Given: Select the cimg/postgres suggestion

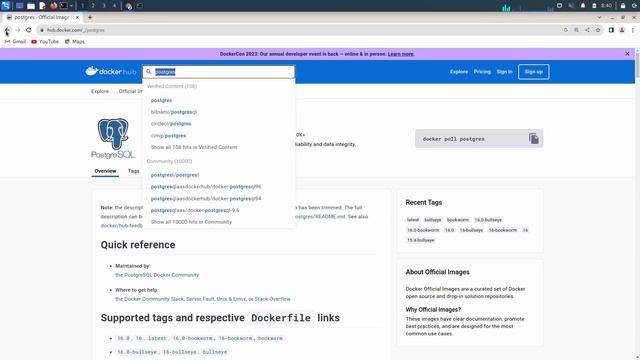Looking at the screenshot, I should tap(168, 136).
